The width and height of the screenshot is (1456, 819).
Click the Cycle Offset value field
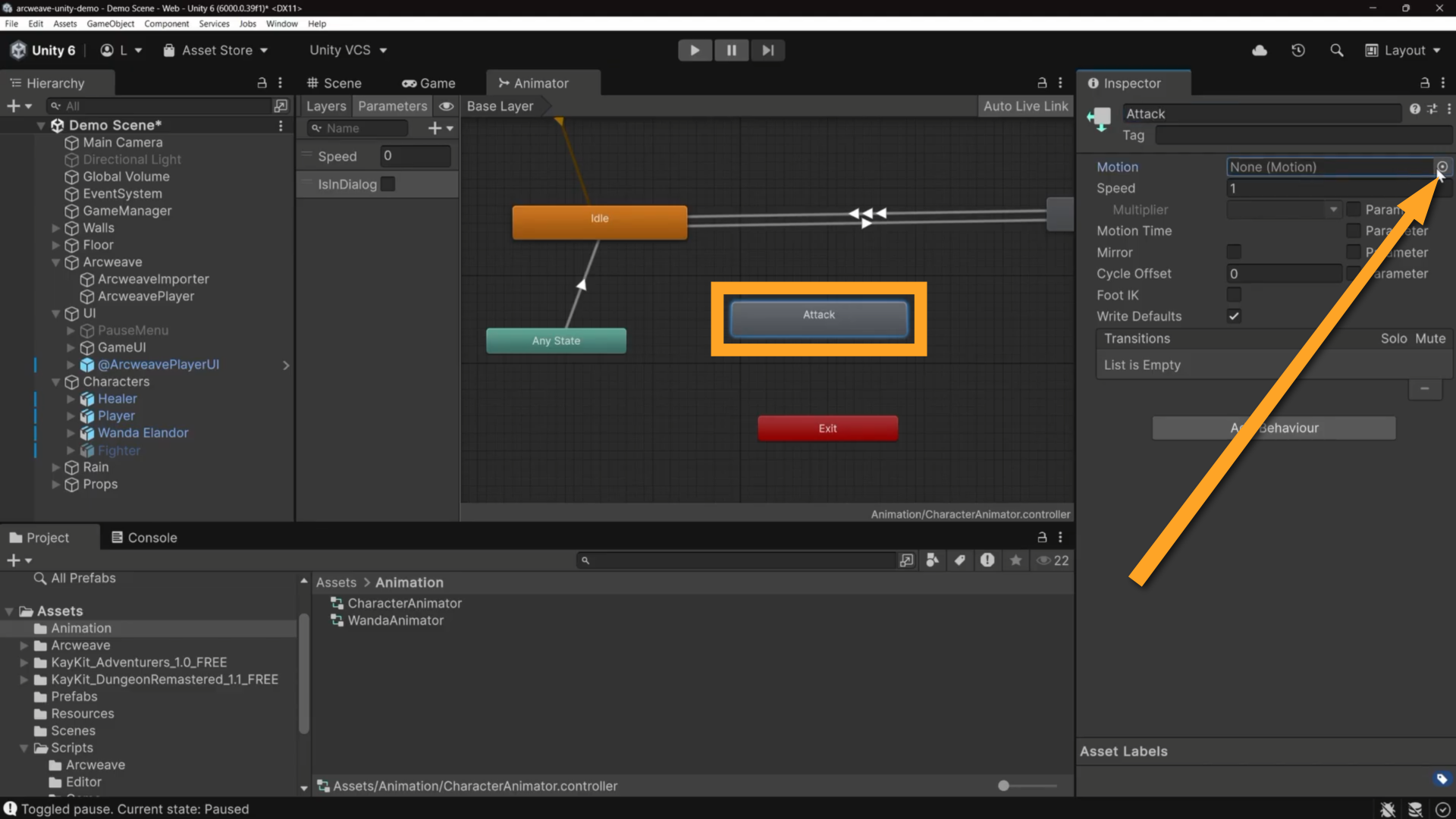click(x=1284, y=273)
